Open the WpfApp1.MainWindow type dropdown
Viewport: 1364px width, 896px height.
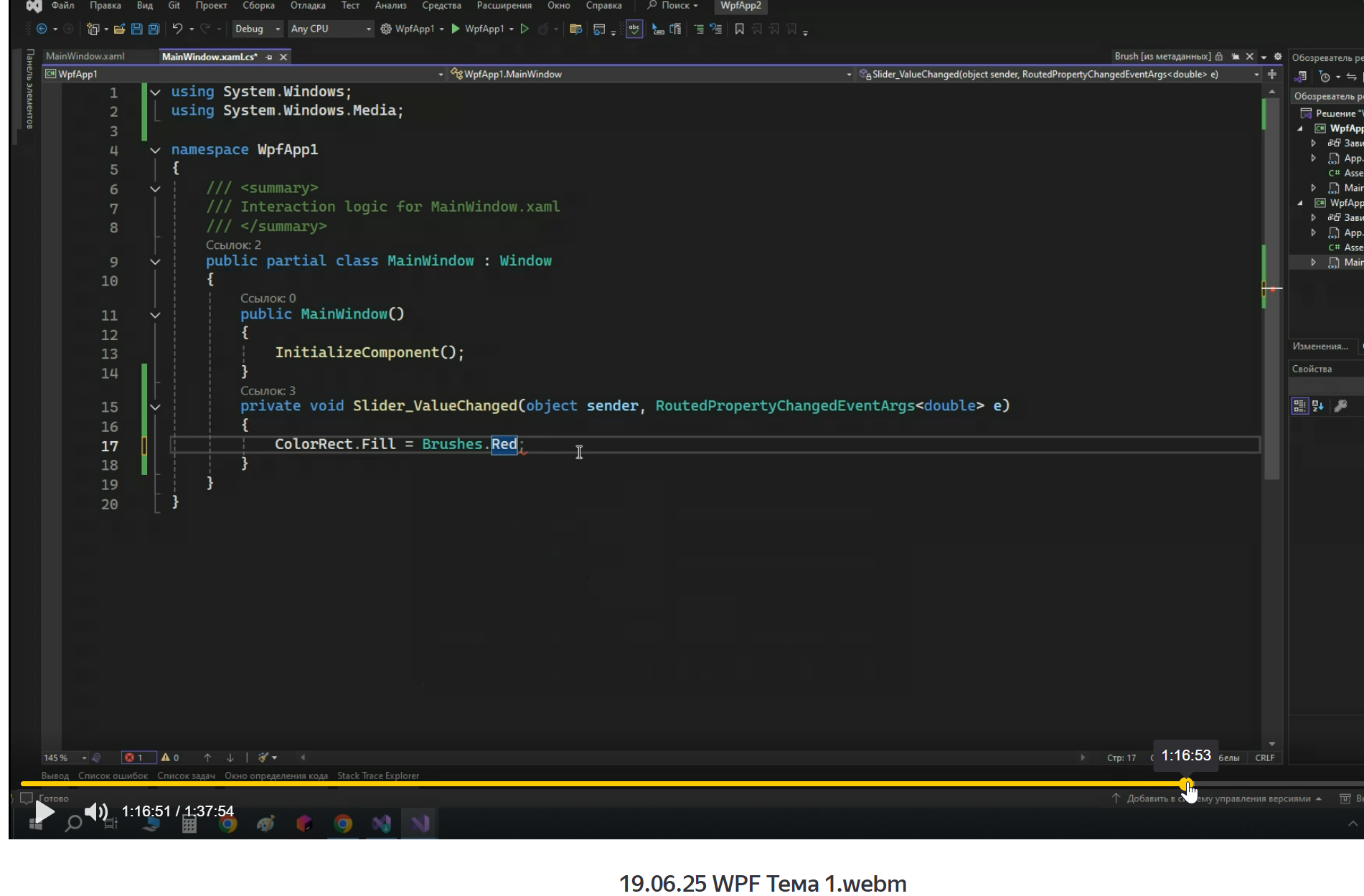pos(650,74)
